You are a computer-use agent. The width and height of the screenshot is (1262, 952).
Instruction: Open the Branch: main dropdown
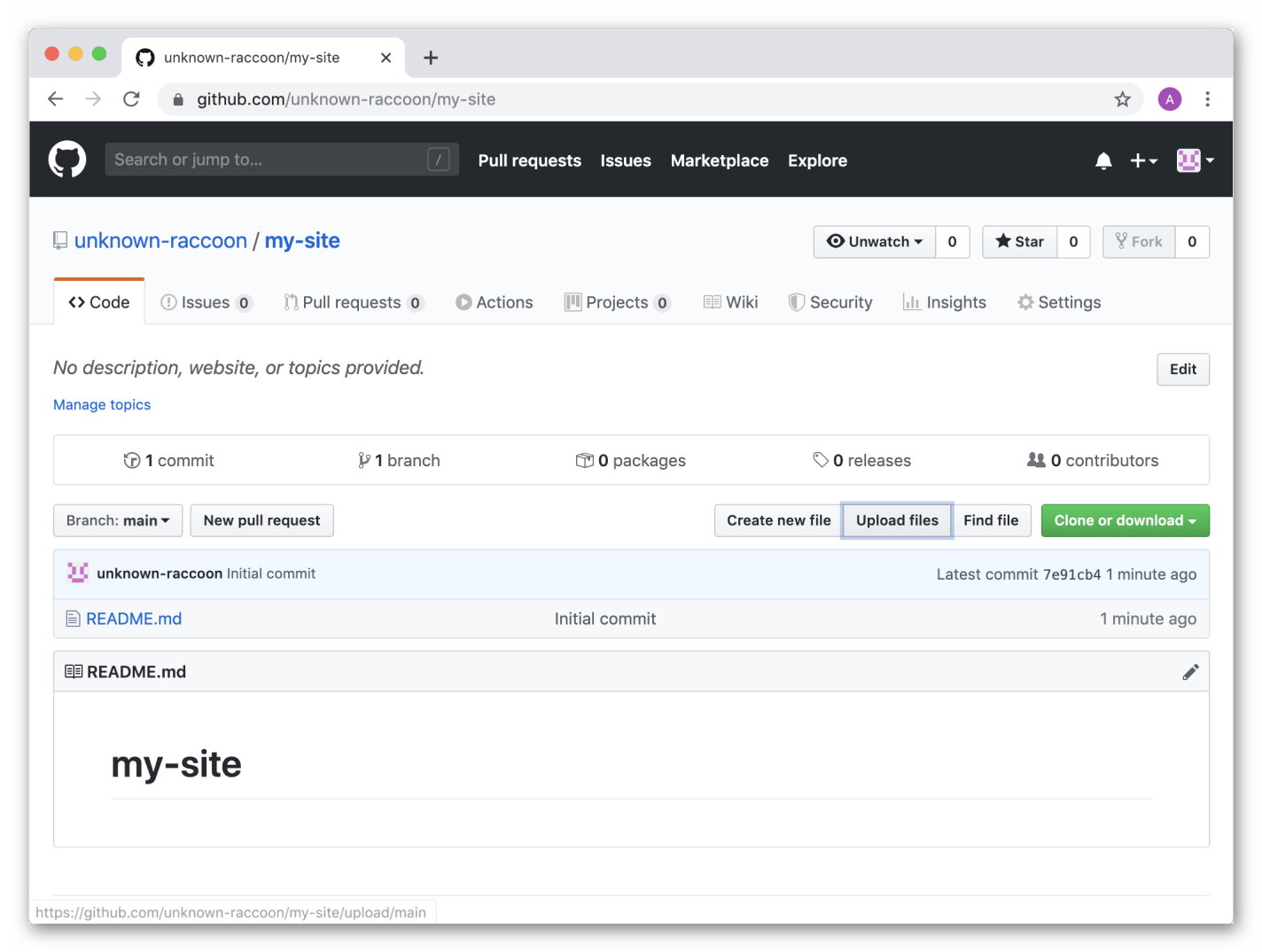point(118,520)
